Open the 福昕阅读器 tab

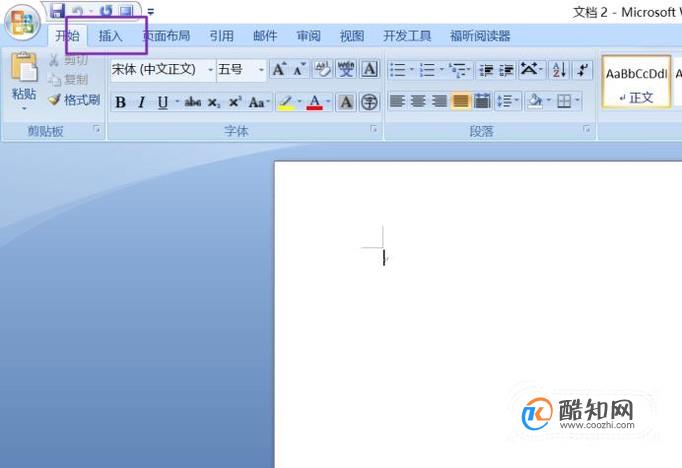pyautogui.click(x=480, y=36)
